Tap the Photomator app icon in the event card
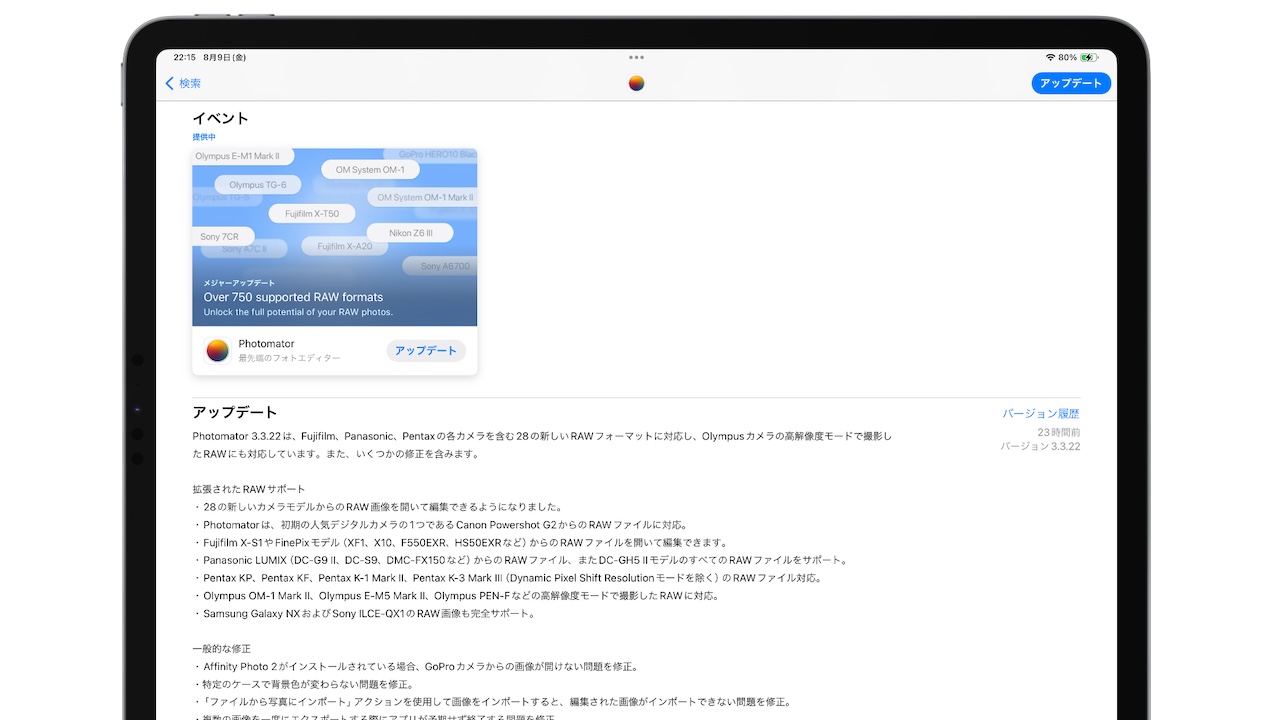Screen dimensions: 1280x720 (217, 350)
